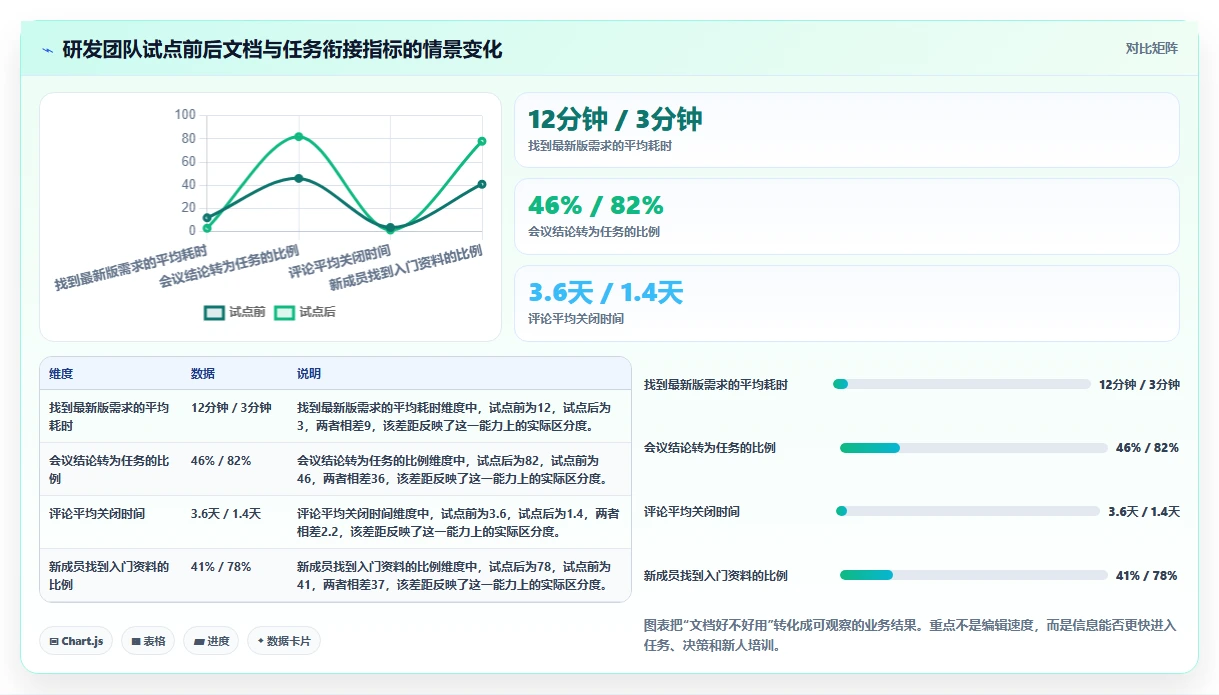Select the 会议结论转为任务的比例 table row label
The image size is (1219, 695).
(109, 470)
